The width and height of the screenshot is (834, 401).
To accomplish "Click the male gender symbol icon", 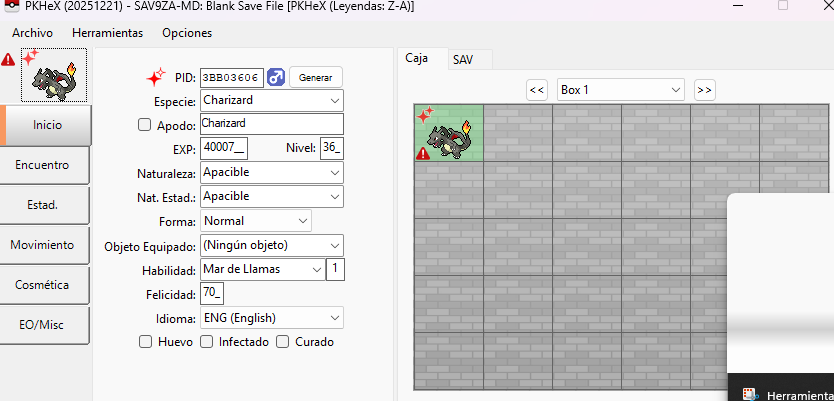I will click(x=275, y=77).
